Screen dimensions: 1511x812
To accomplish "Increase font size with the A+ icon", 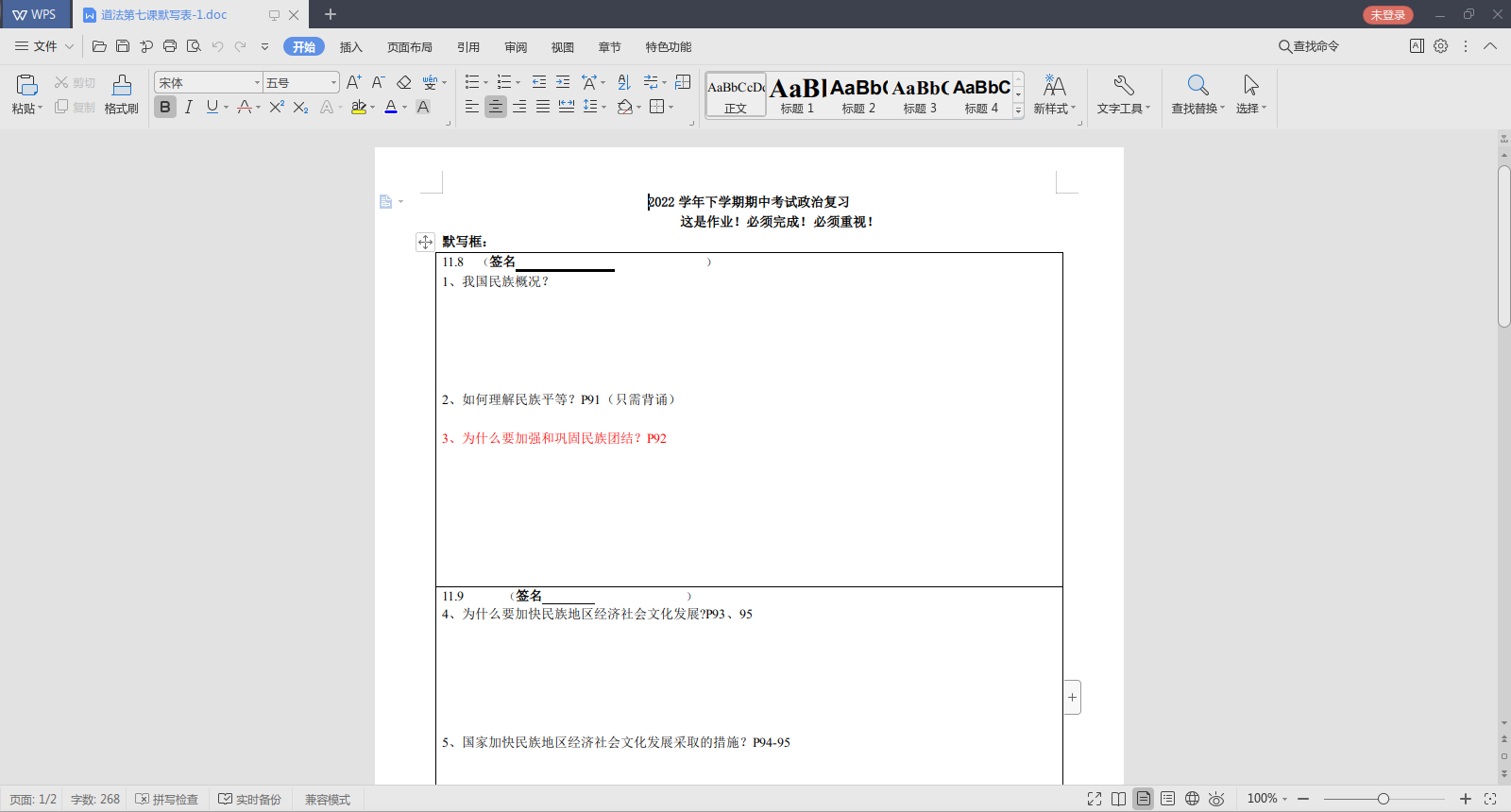I will (x=354, y=83).
